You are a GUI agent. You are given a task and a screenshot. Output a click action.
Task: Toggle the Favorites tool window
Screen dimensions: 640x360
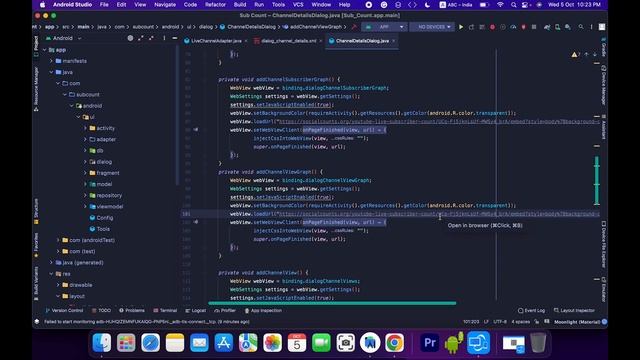tap(36, 245)
